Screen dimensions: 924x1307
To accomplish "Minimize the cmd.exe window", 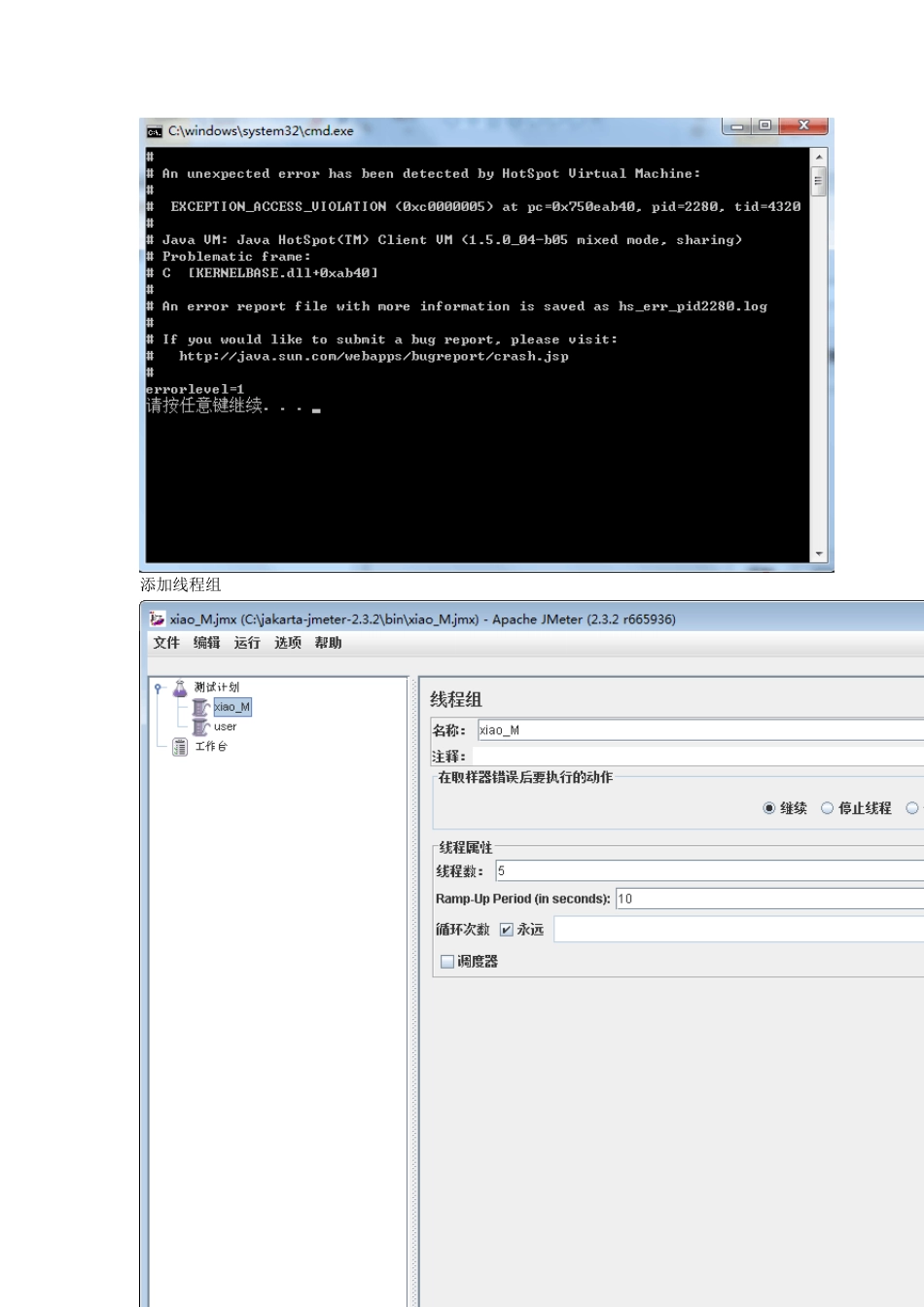I will pos(737,126).
